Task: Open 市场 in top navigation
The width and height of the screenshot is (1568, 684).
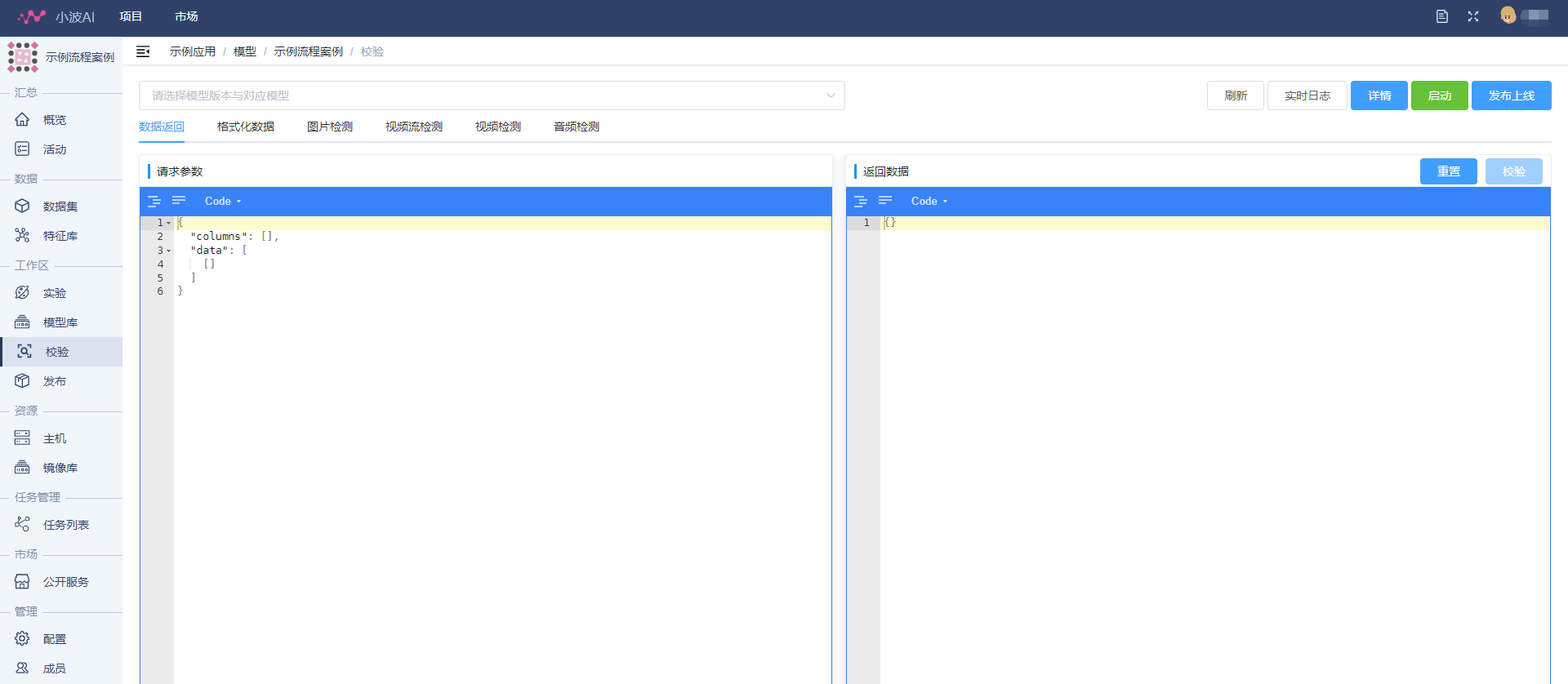Action: point(186,16)
